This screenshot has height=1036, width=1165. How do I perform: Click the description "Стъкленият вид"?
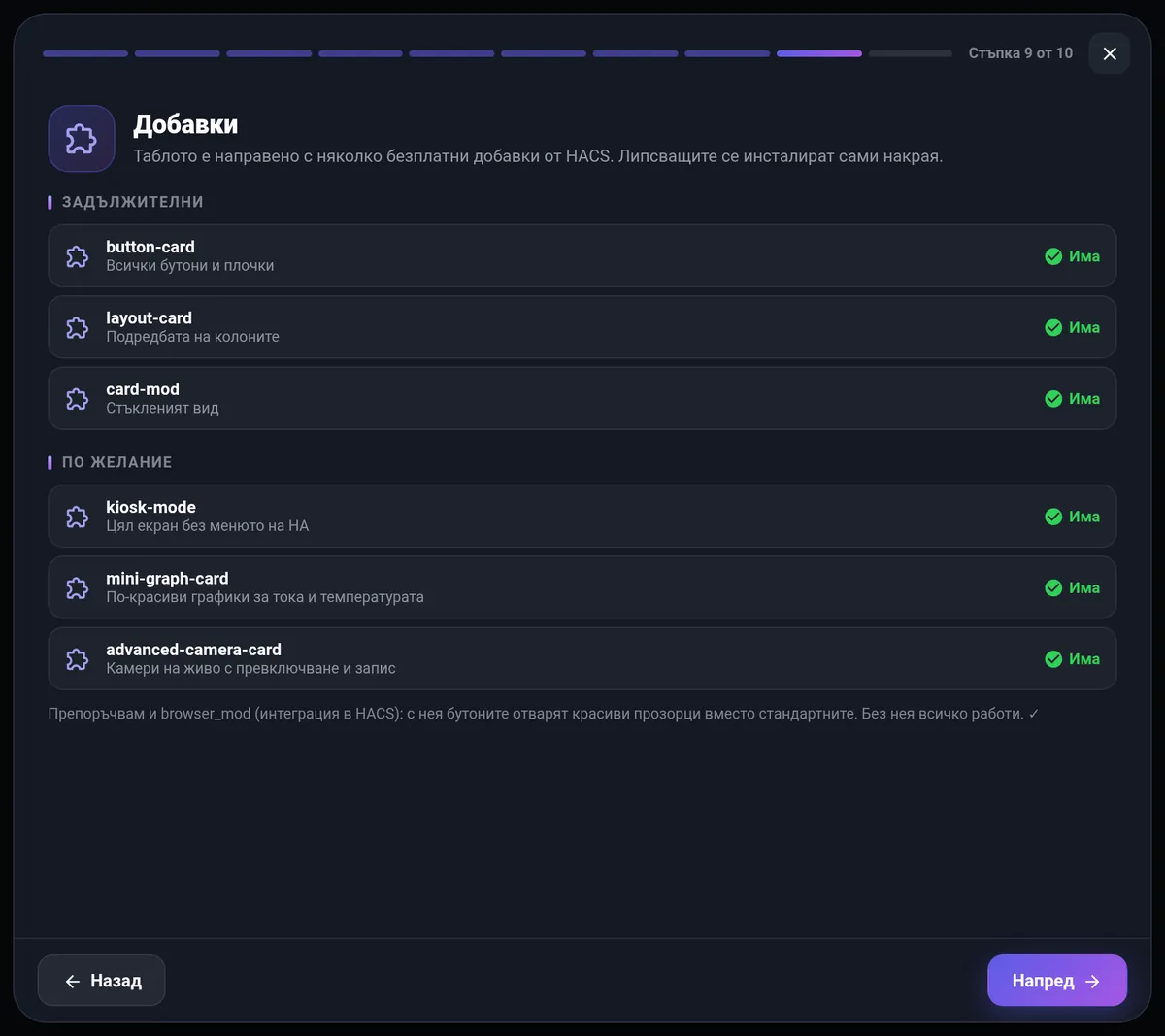tap(162, 409)
